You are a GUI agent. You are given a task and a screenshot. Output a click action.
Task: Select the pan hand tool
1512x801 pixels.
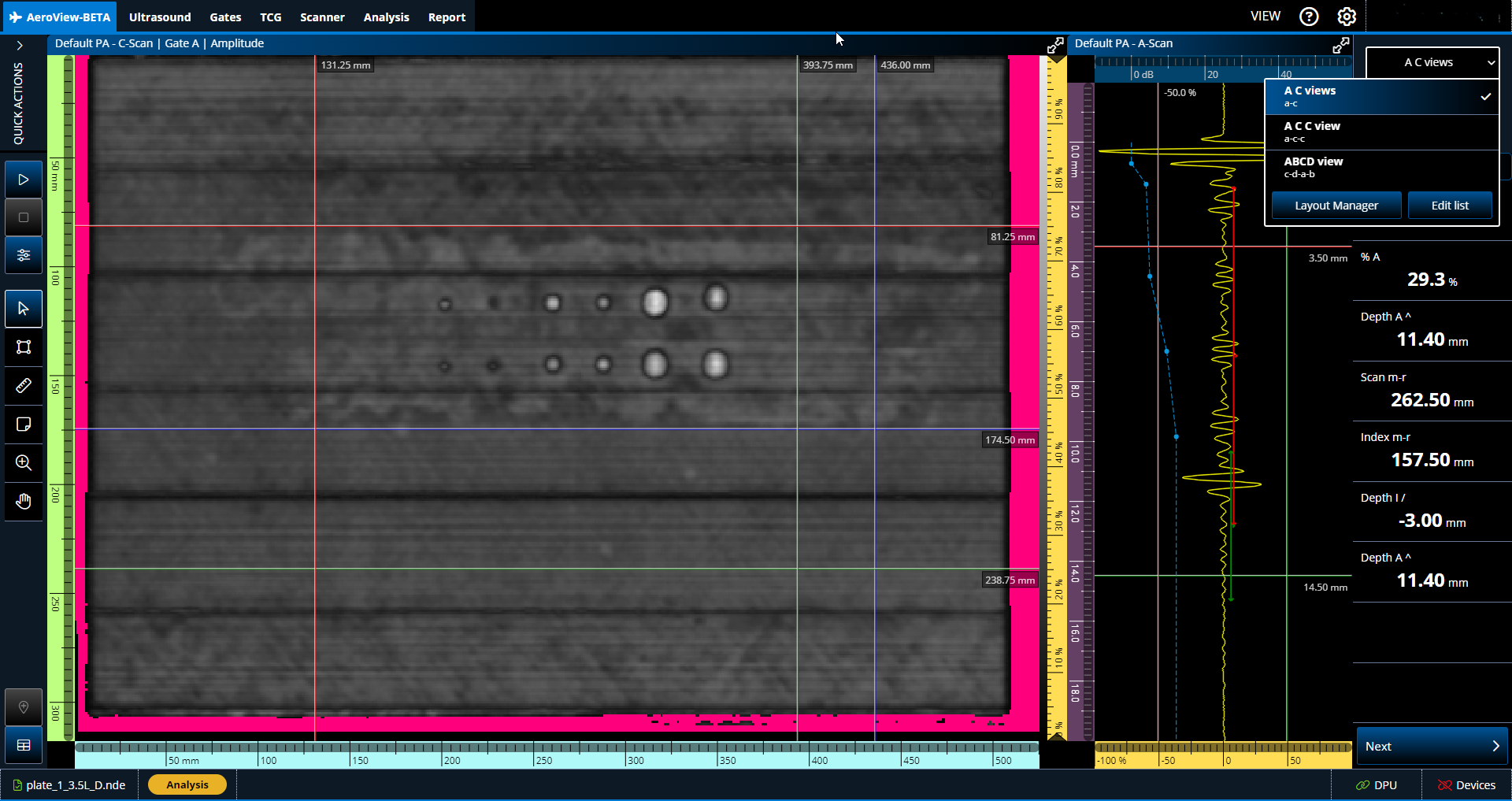tap(24, 502)
